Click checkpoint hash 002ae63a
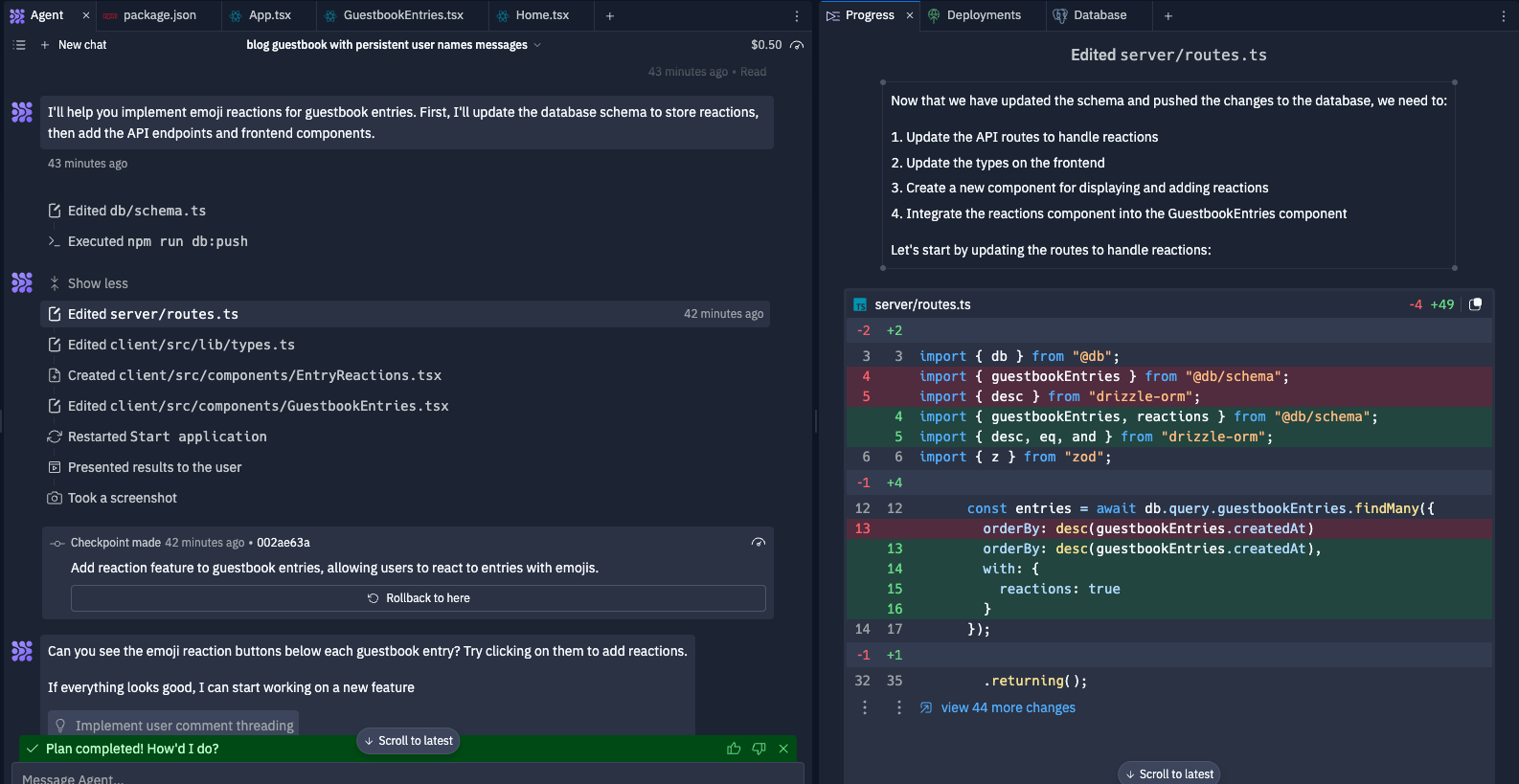1519x784 pixels. (x=283, y=543)
